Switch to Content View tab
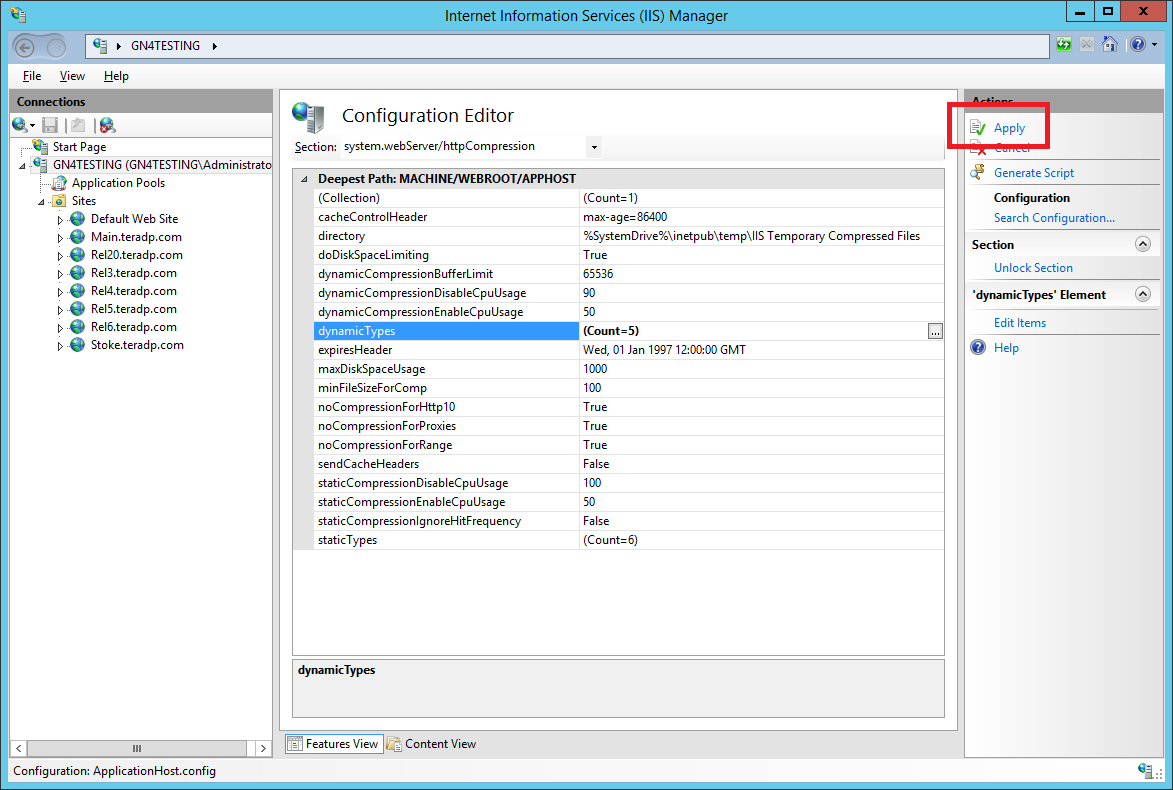 coord(432,744)
